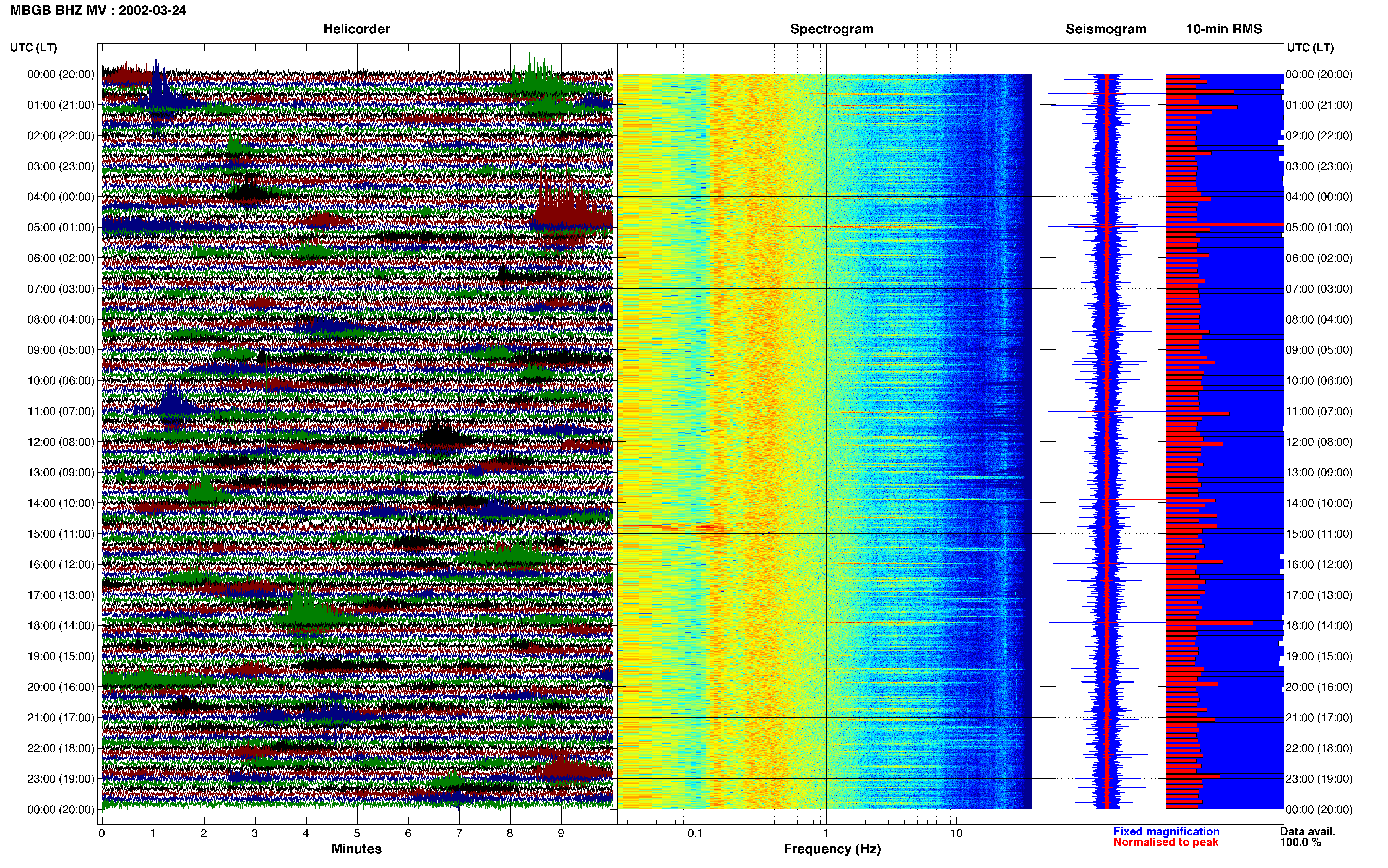Click the 'Fixed magnification' legend text

point(1166,831)
